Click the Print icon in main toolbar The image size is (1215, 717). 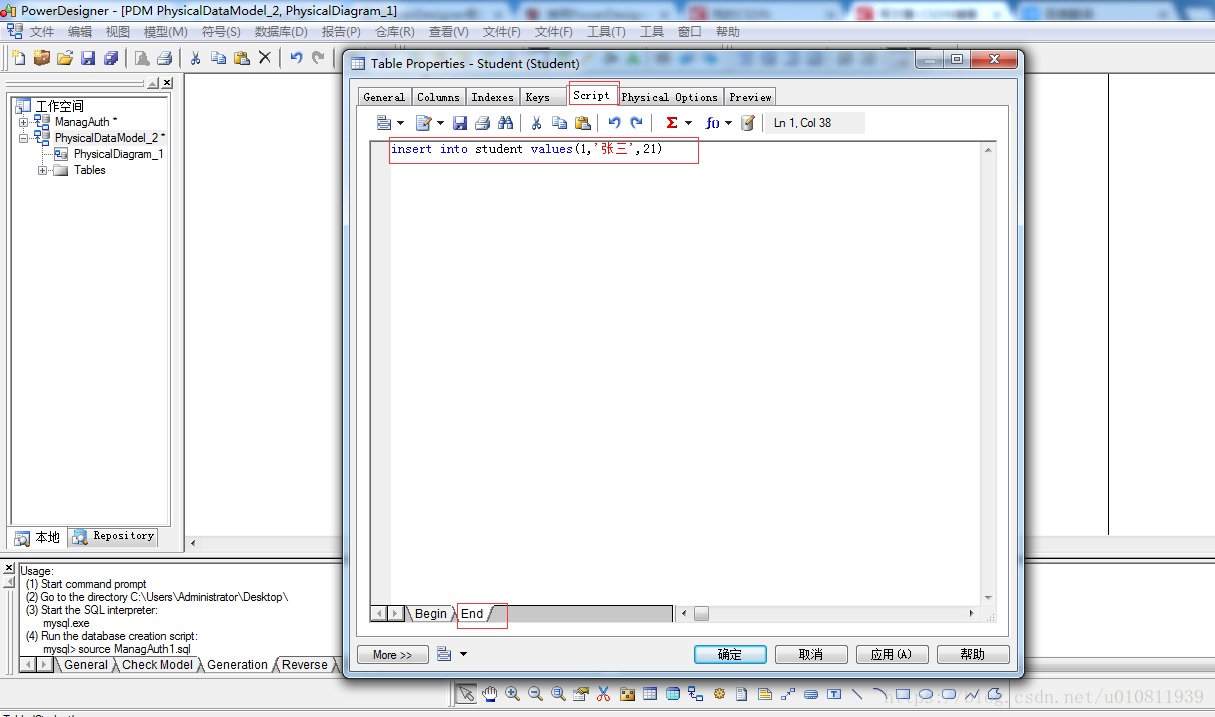click(x=165, y=58)
